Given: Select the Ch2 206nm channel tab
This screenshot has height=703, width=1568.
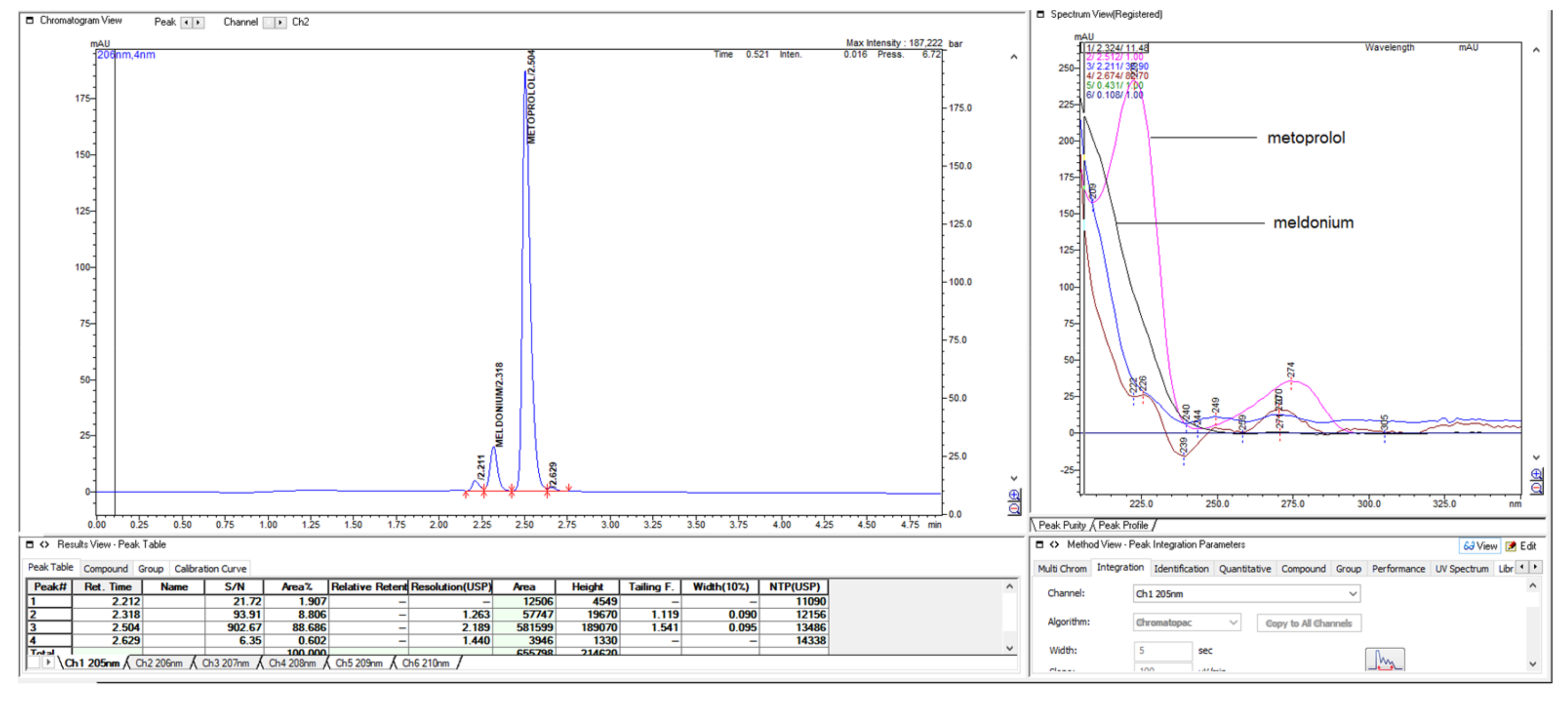Looking at the screenshot, I should click(x=160, y=663).
